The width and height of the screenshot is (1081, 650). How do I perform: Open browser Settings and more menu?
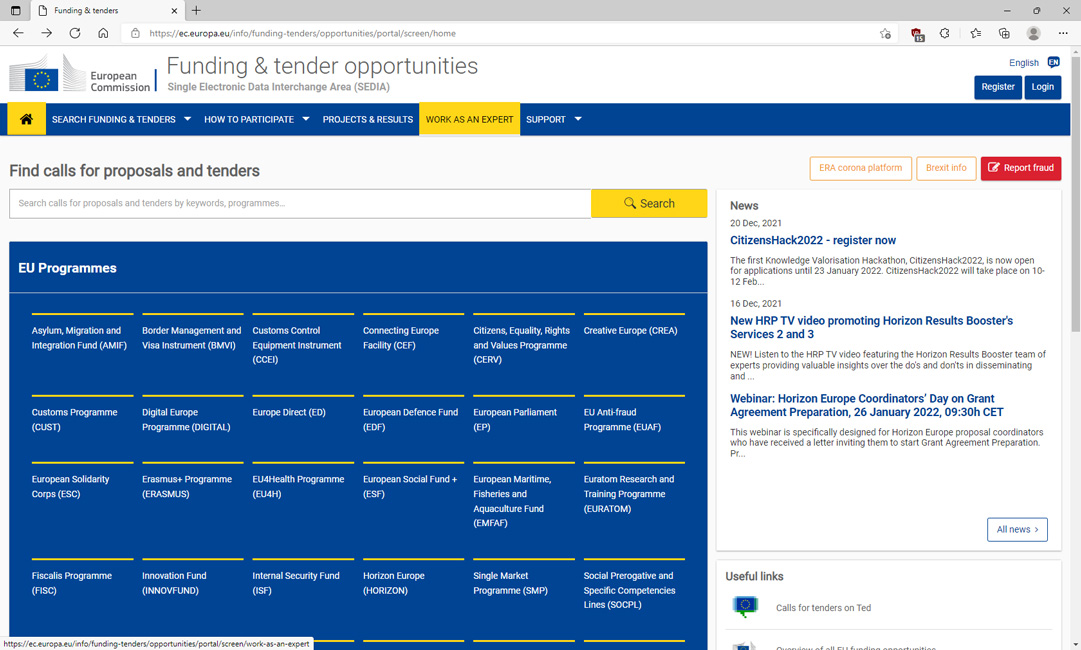pyautogui.click(x=1062, y=33)
